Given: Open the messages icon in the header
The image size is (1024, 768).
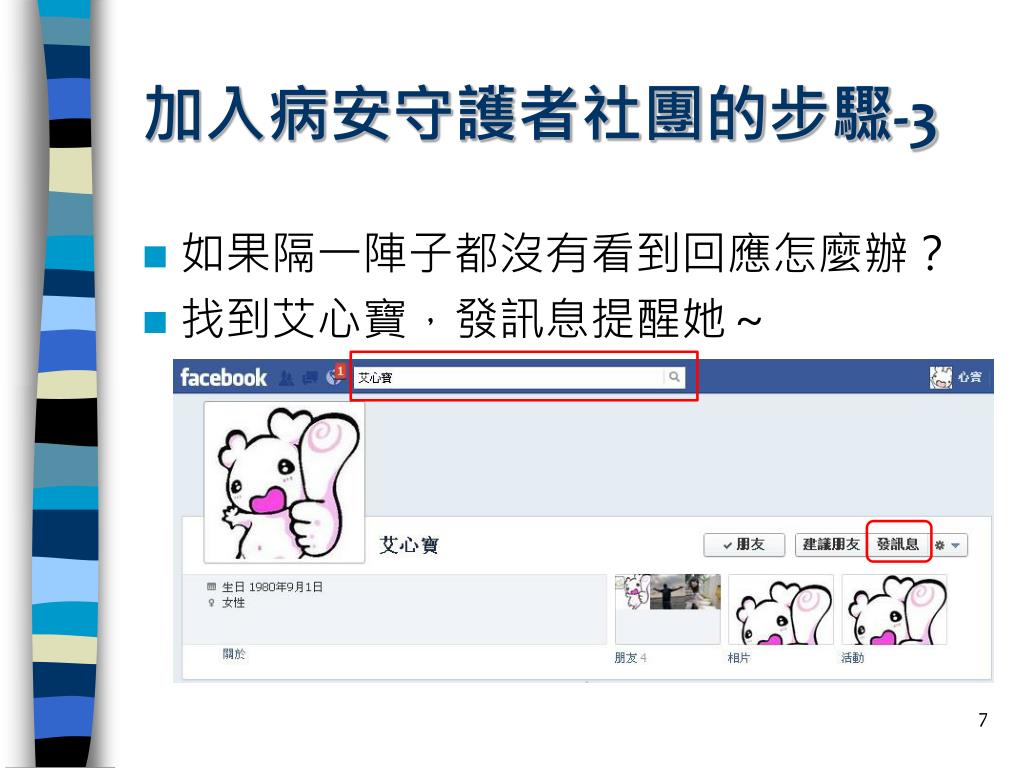Looking at the screenshot, I should (x=310, y=378).
